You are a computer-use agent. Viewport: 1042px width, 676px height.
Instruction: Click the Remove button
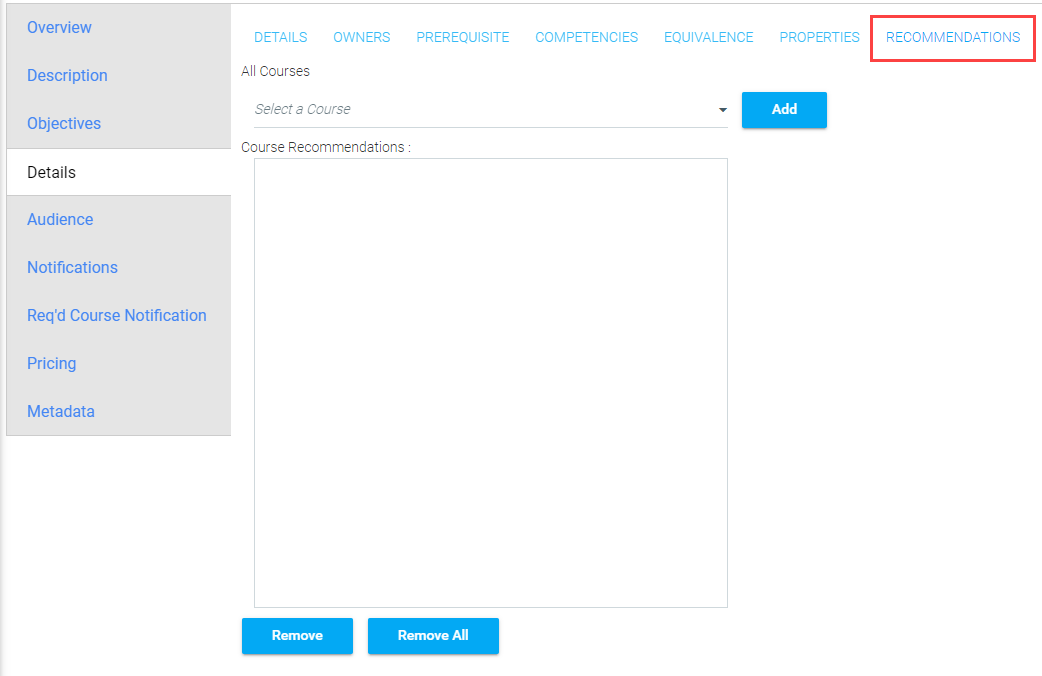click(x=297, y=635)
